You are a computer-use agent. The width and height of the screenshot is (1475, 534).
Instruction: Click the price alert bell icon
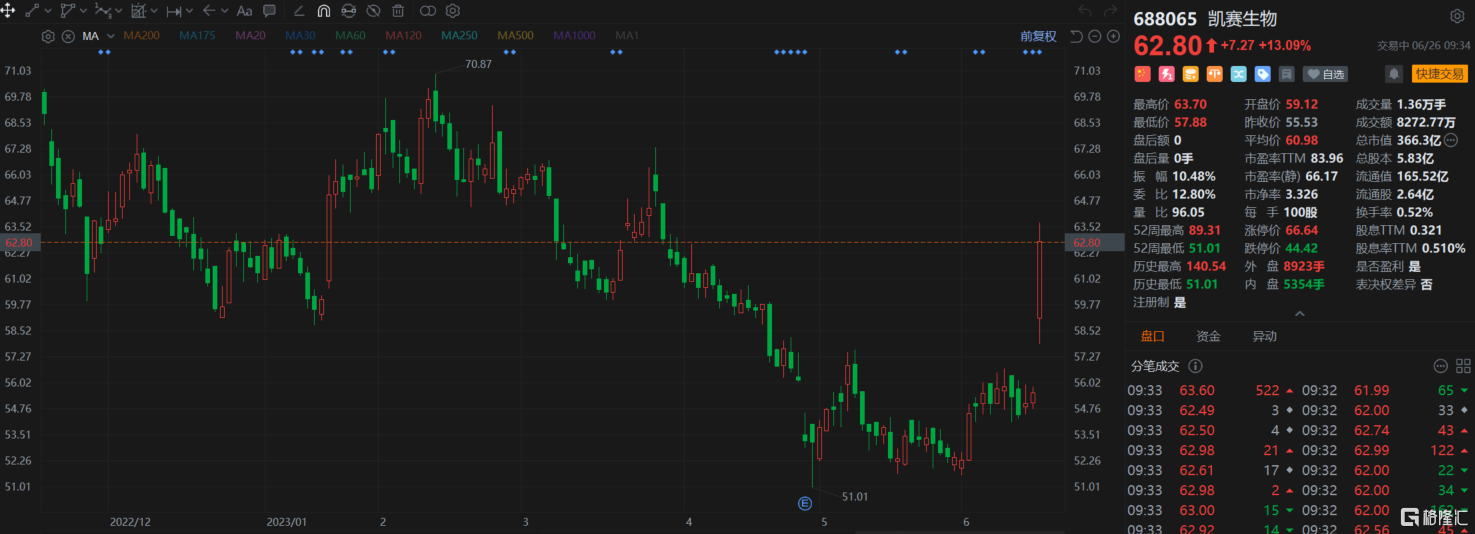[x=1393, y=74]
